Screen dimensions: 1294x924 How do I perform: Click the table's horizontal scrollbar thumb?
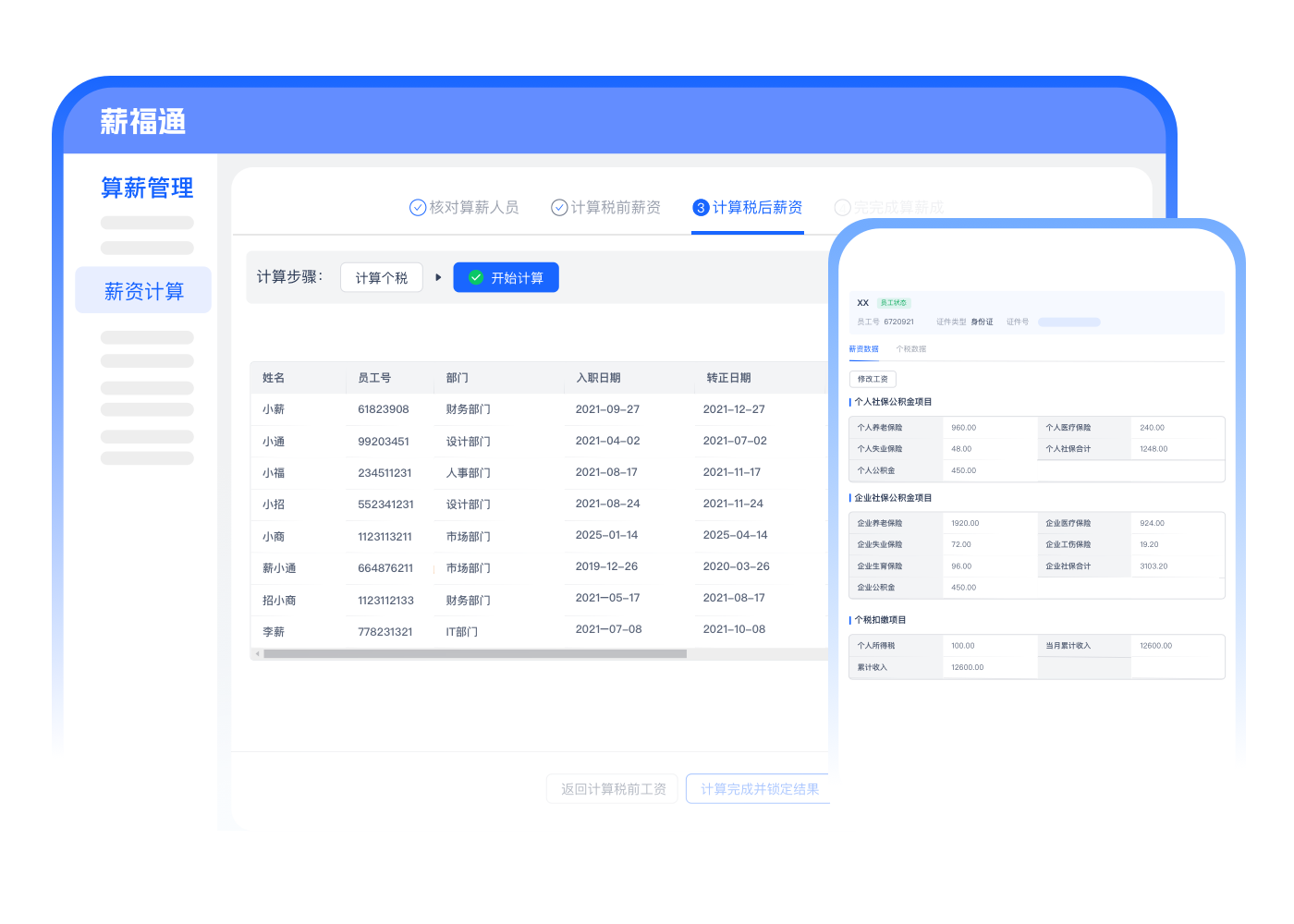[x=475, y=654]
